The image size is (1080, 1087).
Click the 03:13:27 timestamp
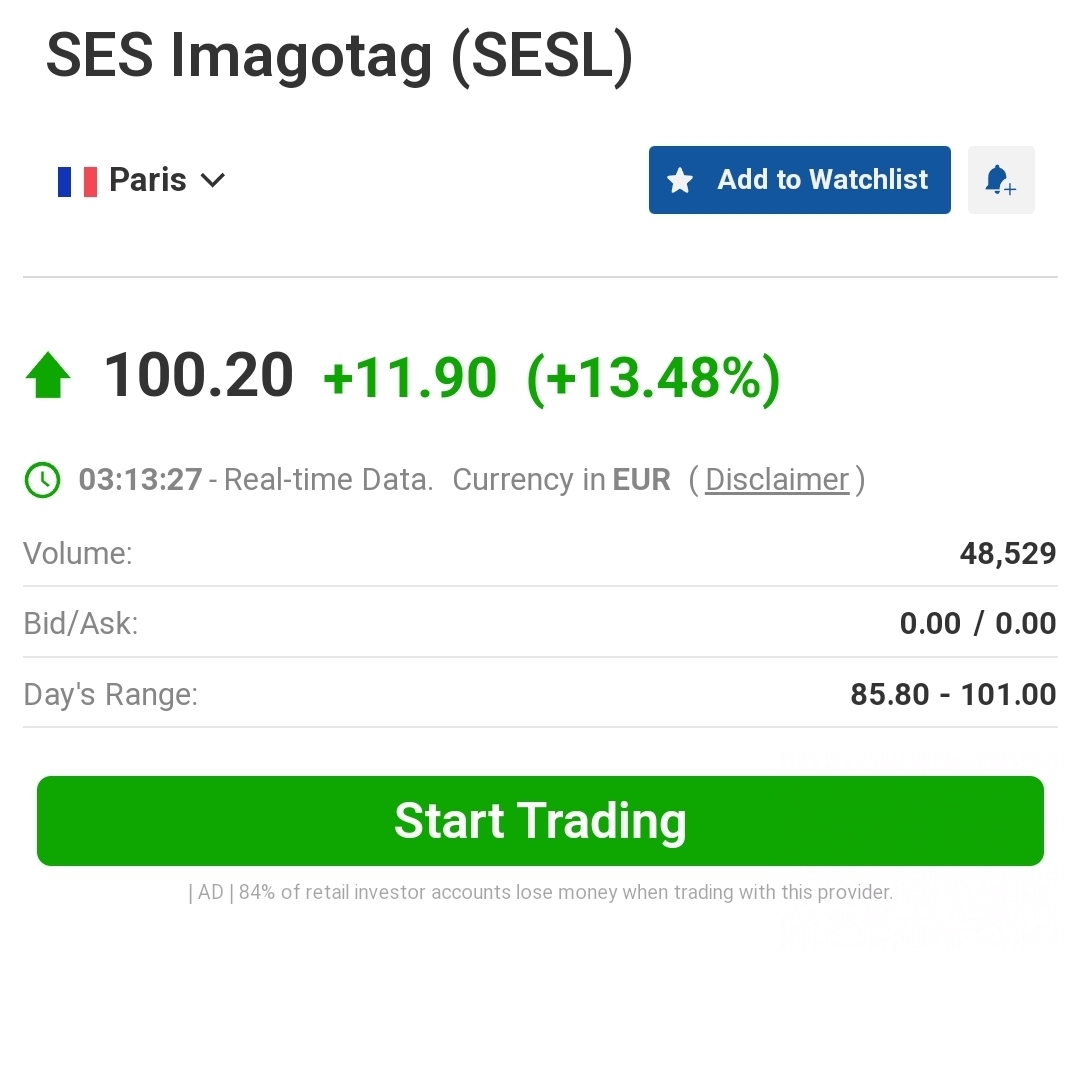[x=140, y=480]
